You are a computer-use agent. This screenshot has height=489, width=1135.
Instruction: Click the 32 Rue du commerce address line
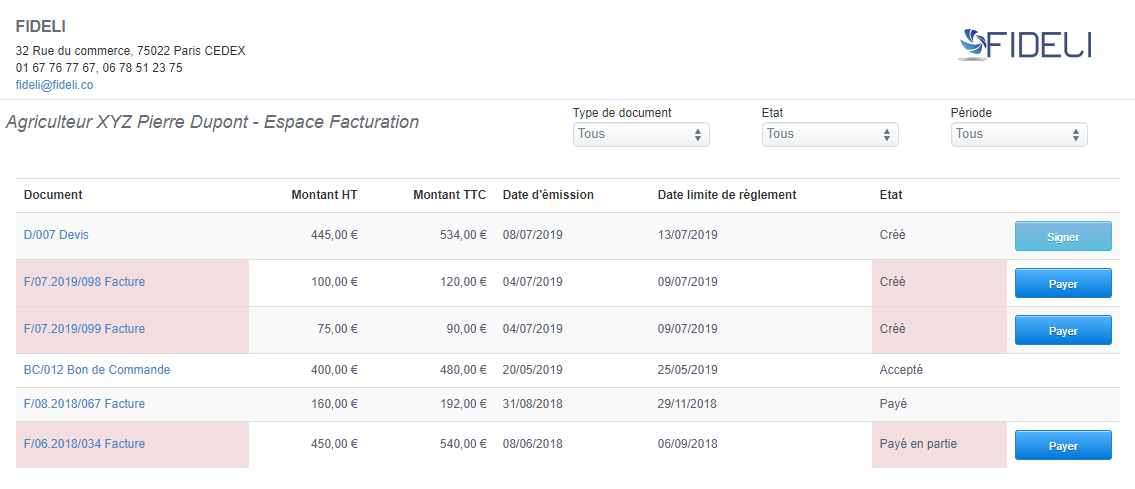click(x=130, y=51)
